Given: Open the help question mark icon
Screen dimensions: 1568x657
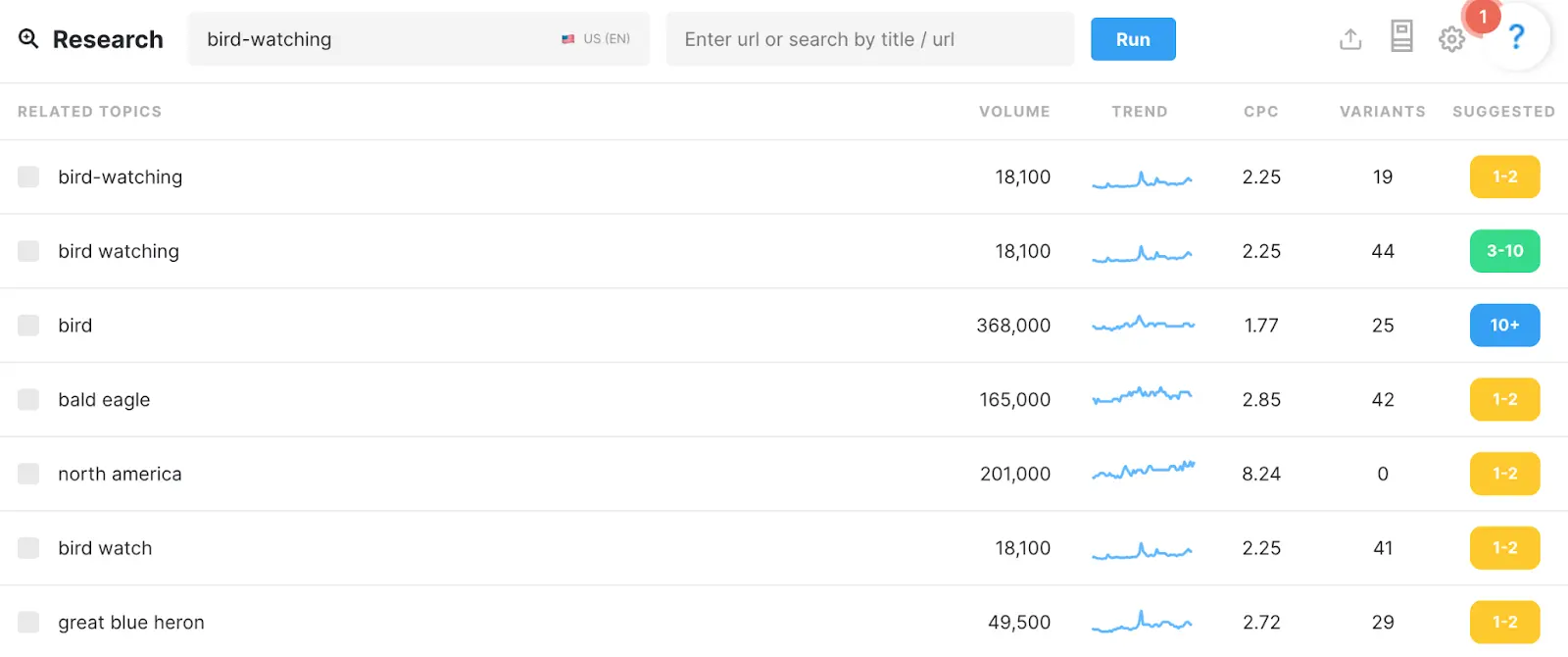Looking at the screenshot, I should click(1517, 38).
